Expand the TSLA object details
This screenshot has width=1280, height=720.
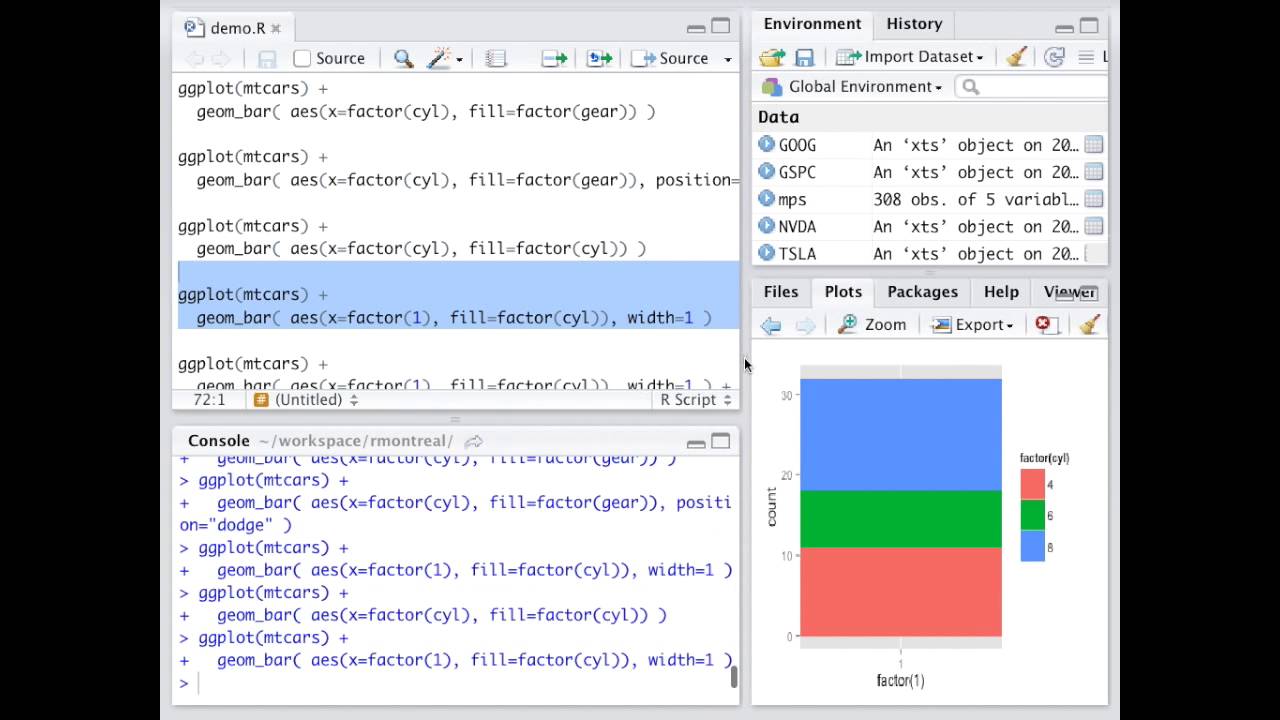point(766,252)
